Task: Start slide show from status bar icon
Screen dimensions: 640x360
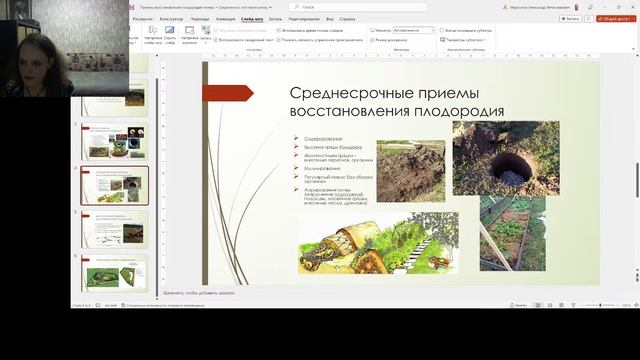Action: click(x=573, y=305)
